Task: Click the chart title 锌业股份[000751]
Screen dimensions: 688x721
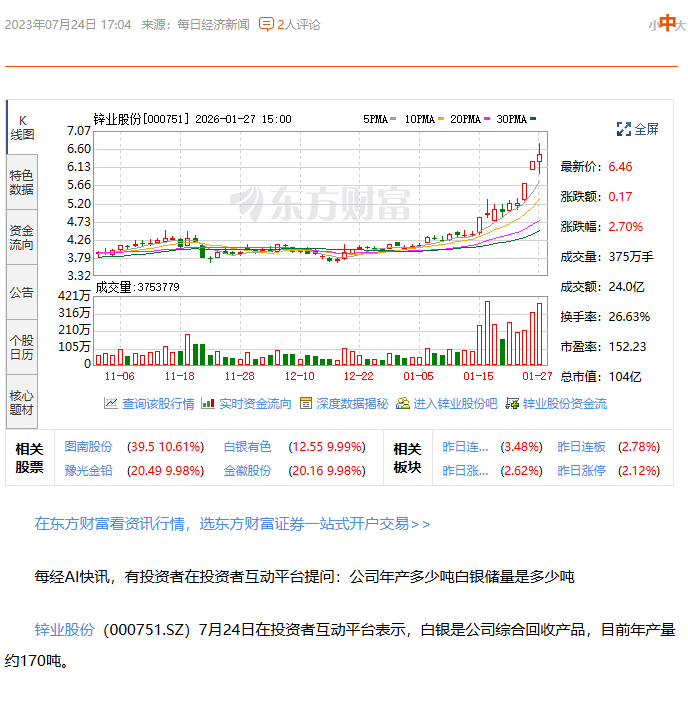Action: 142,119
